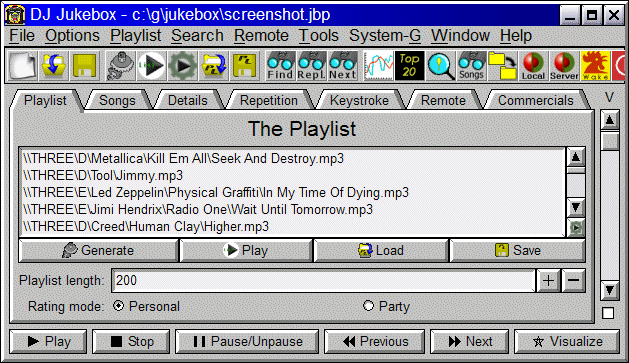Skip to the Next song button
Screen dimensions: 629x363
[x=470, y=342]
